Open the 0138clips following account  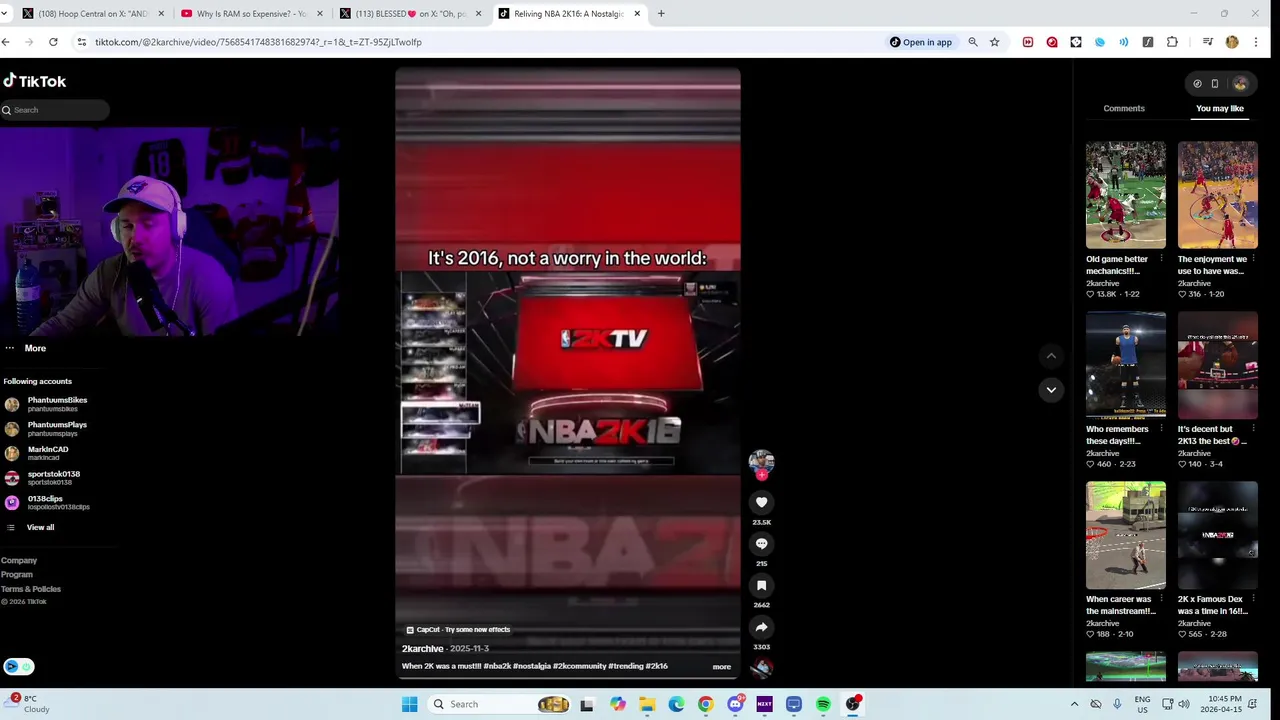[x=47, y=502]
